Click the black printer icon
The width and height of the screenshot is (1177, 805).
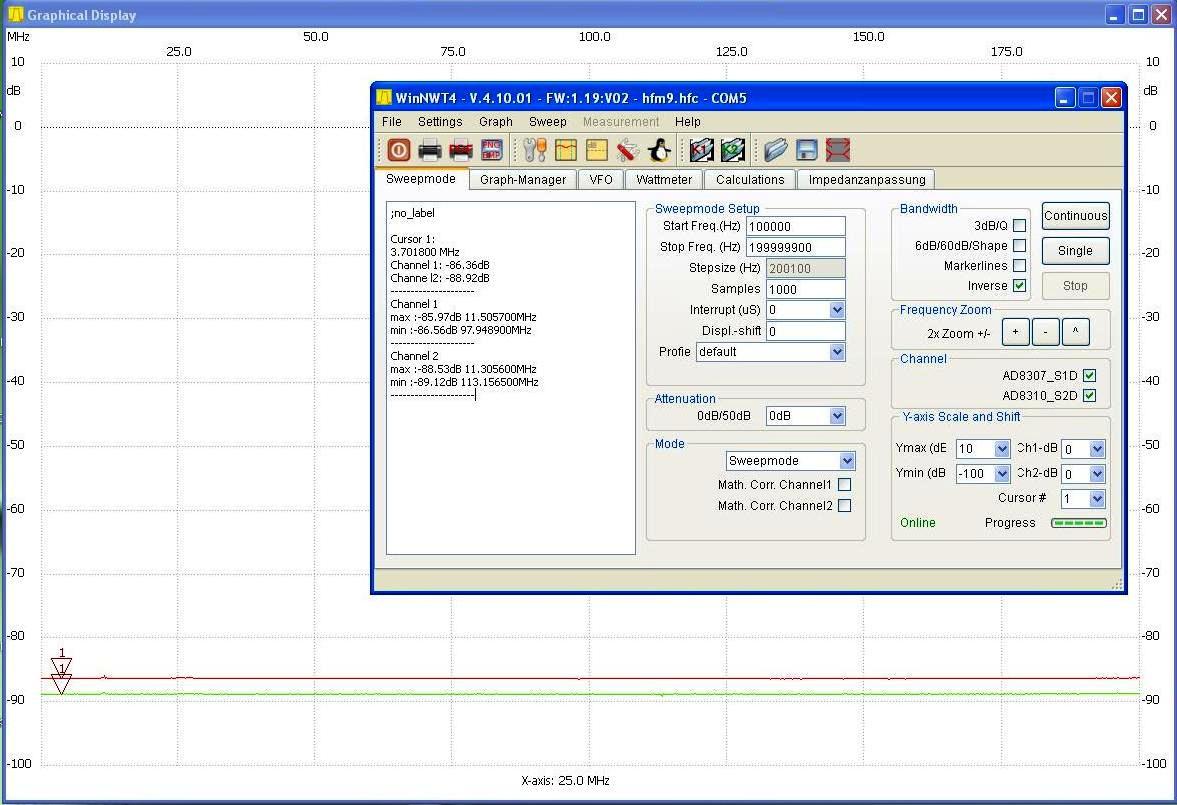(x=430, y=150)
